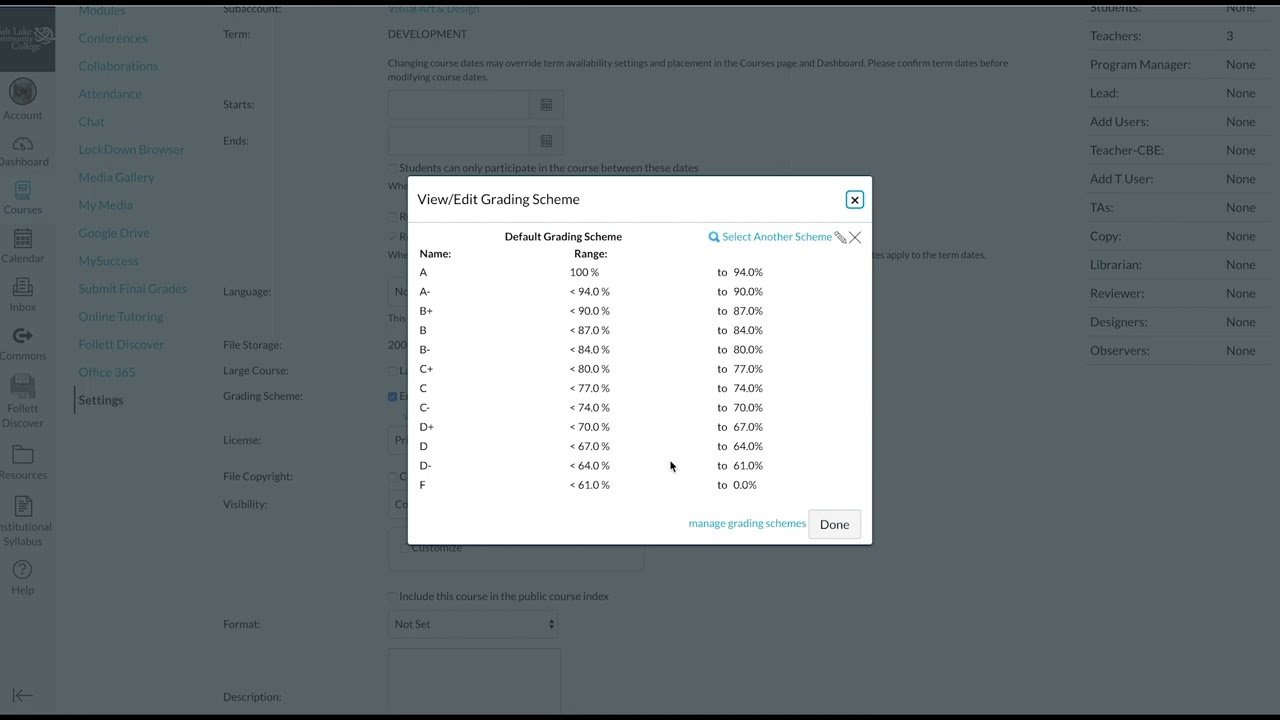Open LockDown Browser in course navigation

tap(131, 150)
